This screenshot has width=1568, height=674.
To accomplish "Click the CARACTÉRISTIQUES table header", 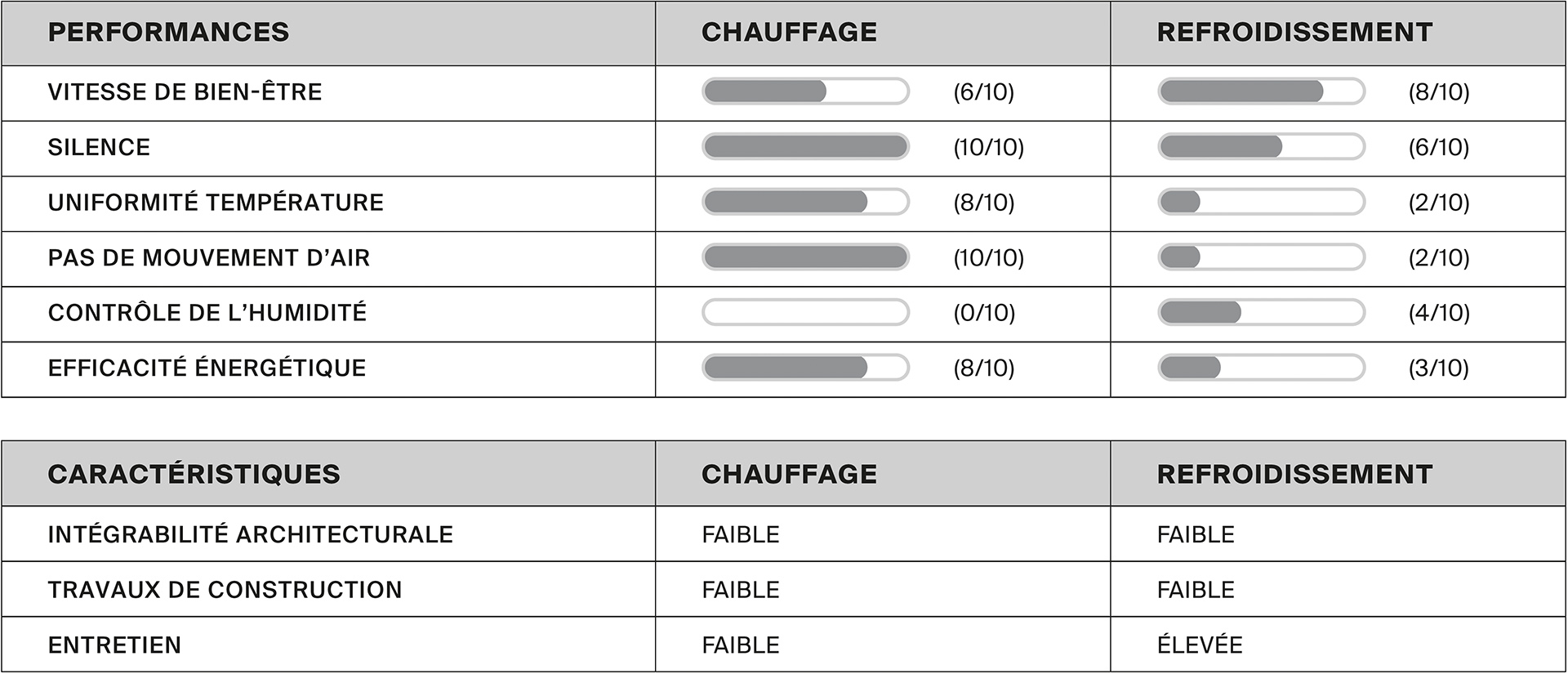I will pyautogui.click(x=194, y=474).
